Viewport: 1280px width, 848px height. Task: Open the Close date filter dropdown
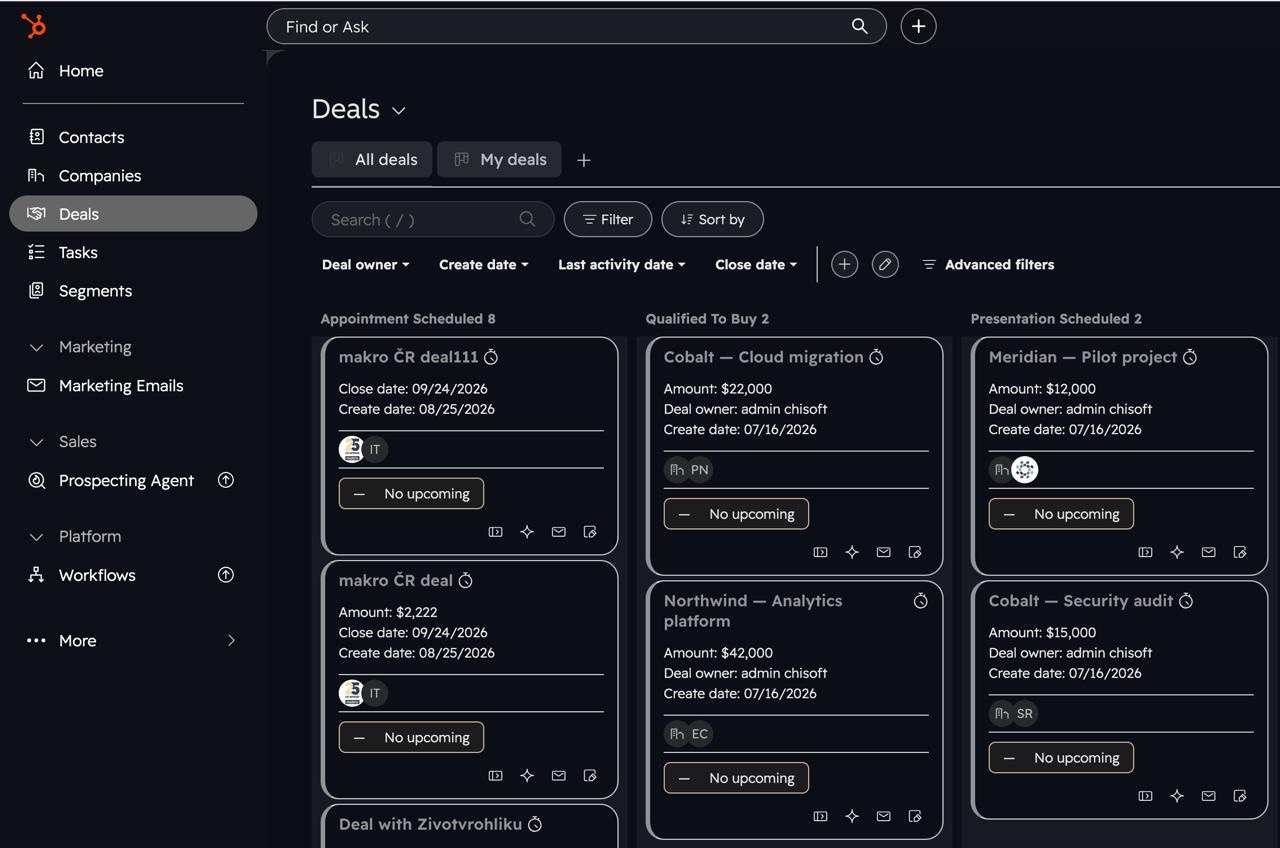tap(756, 265)
